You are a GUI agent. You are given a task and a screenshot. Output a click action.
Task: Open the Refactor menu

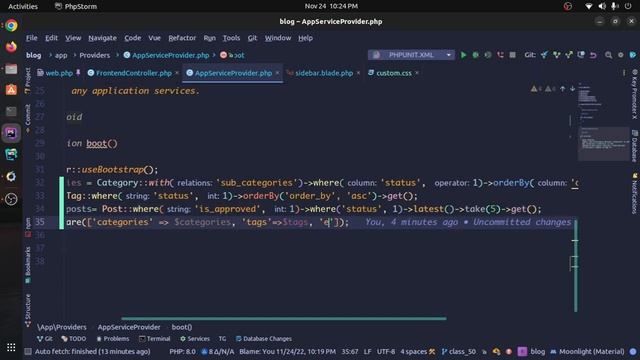click(182, 38)
